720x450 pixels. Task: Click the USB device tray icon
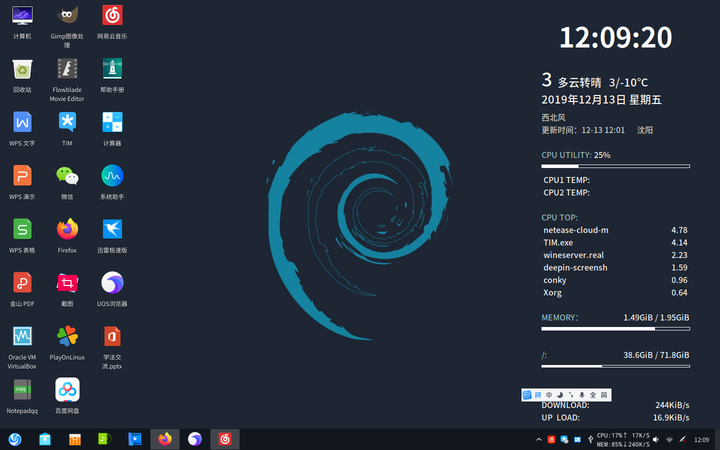[x=590, y=440]
